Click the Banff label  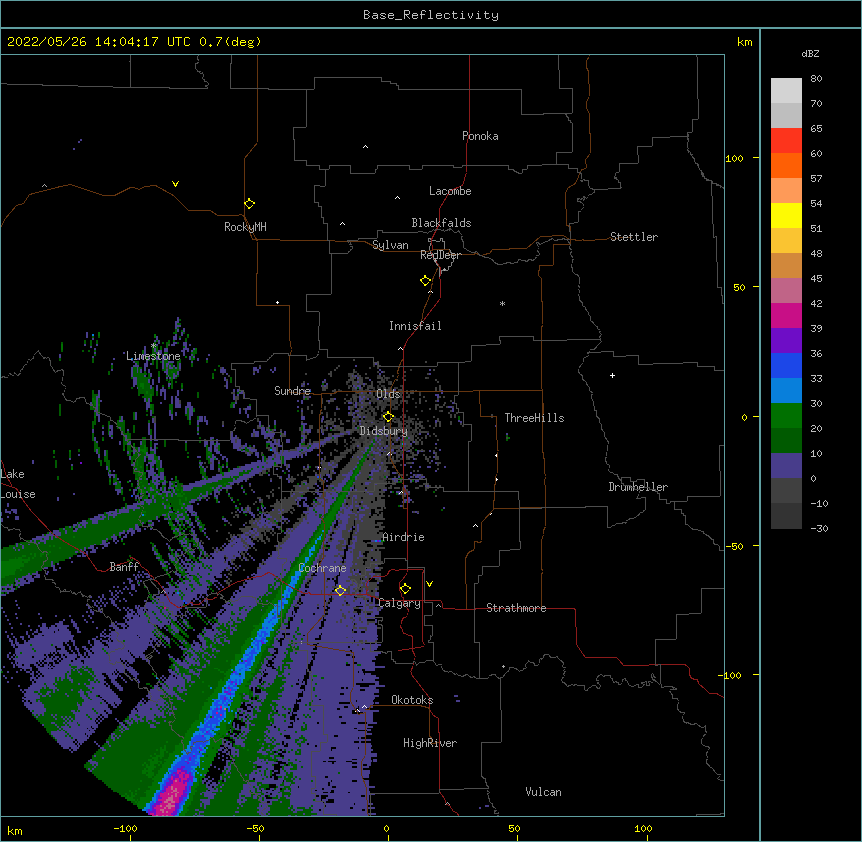(x=124, y=567)
